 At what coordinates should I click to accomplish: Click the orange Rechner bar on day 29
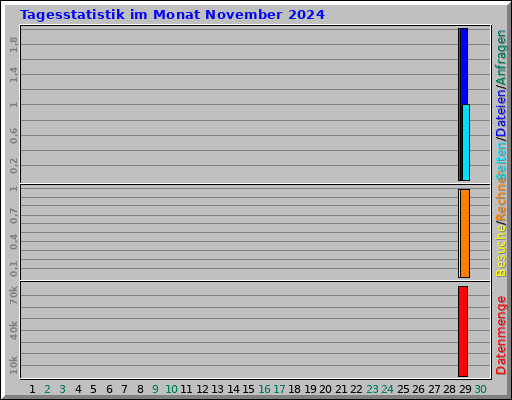(465, 233)
